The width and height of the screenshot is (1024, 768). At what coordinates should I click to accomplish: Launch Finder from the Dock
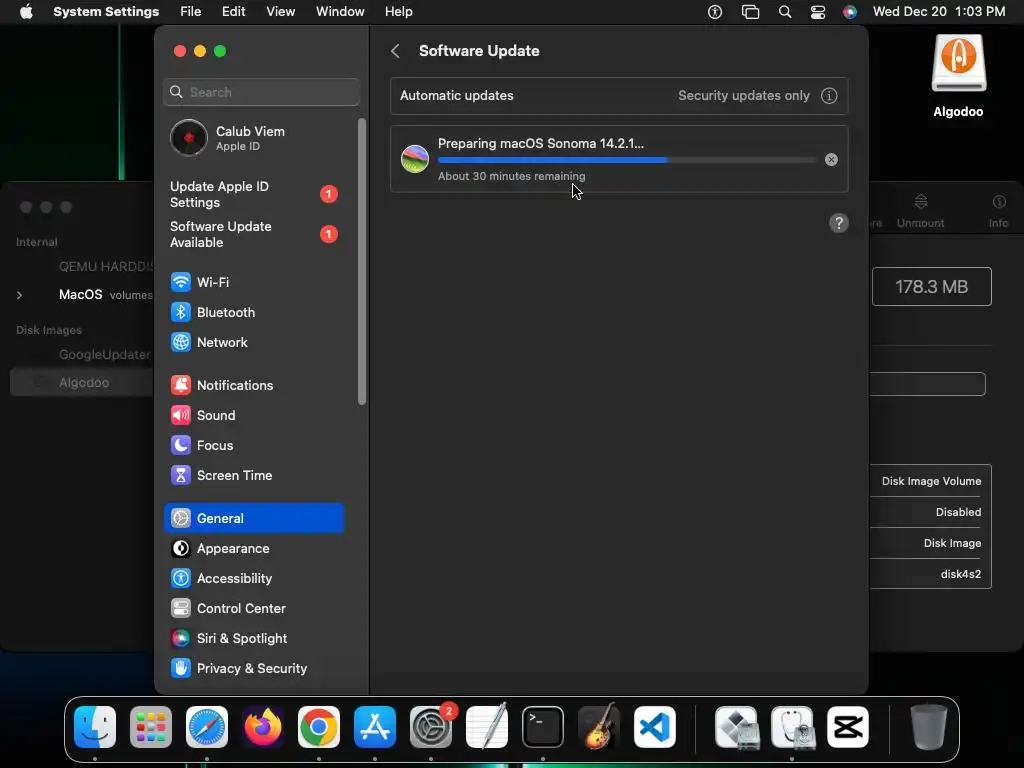tap(95, 727)
